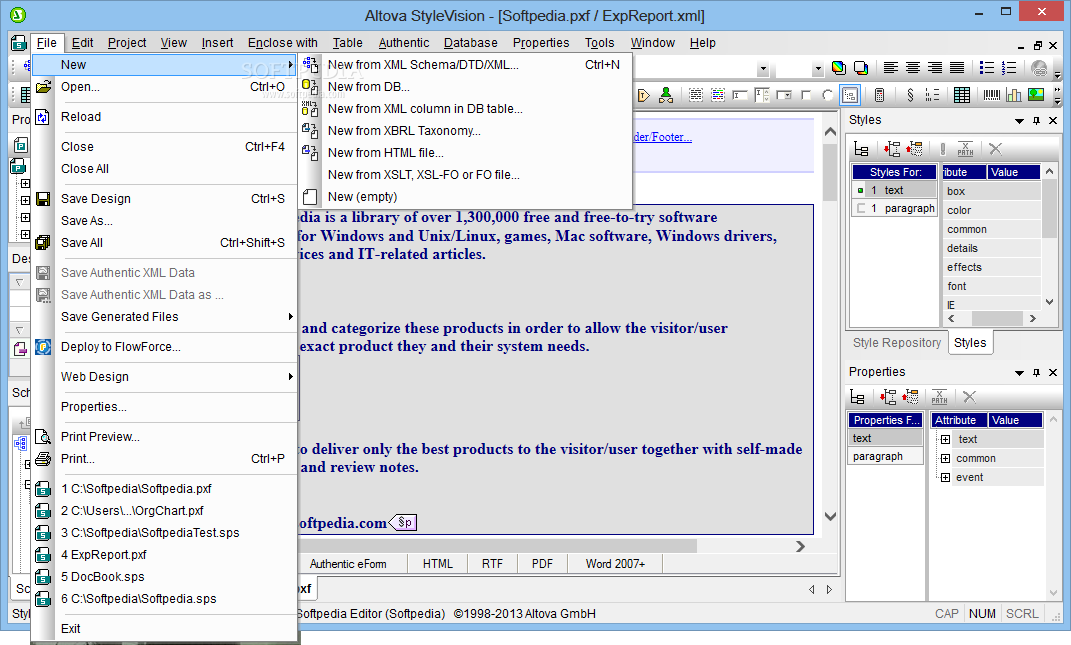This screenshot has width=1071, height=645.
Task: Switch to the Style Repository tab
Action: [x=896, y=343]
